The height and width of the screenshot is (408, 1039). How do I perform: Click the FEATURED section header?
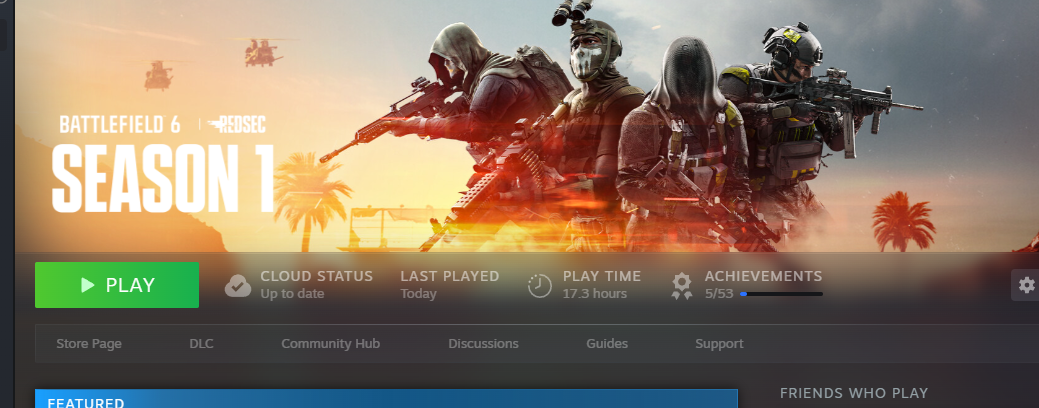coord(86,402)
